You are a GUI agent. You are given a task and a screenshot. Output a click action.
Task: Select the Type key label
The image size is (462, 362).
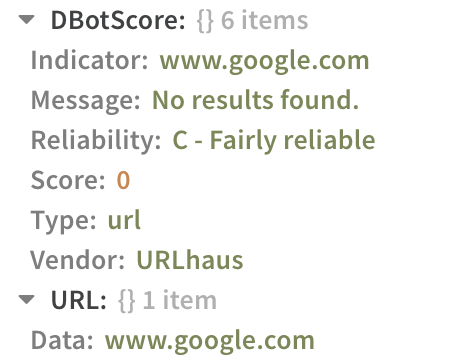pos(63,222)
